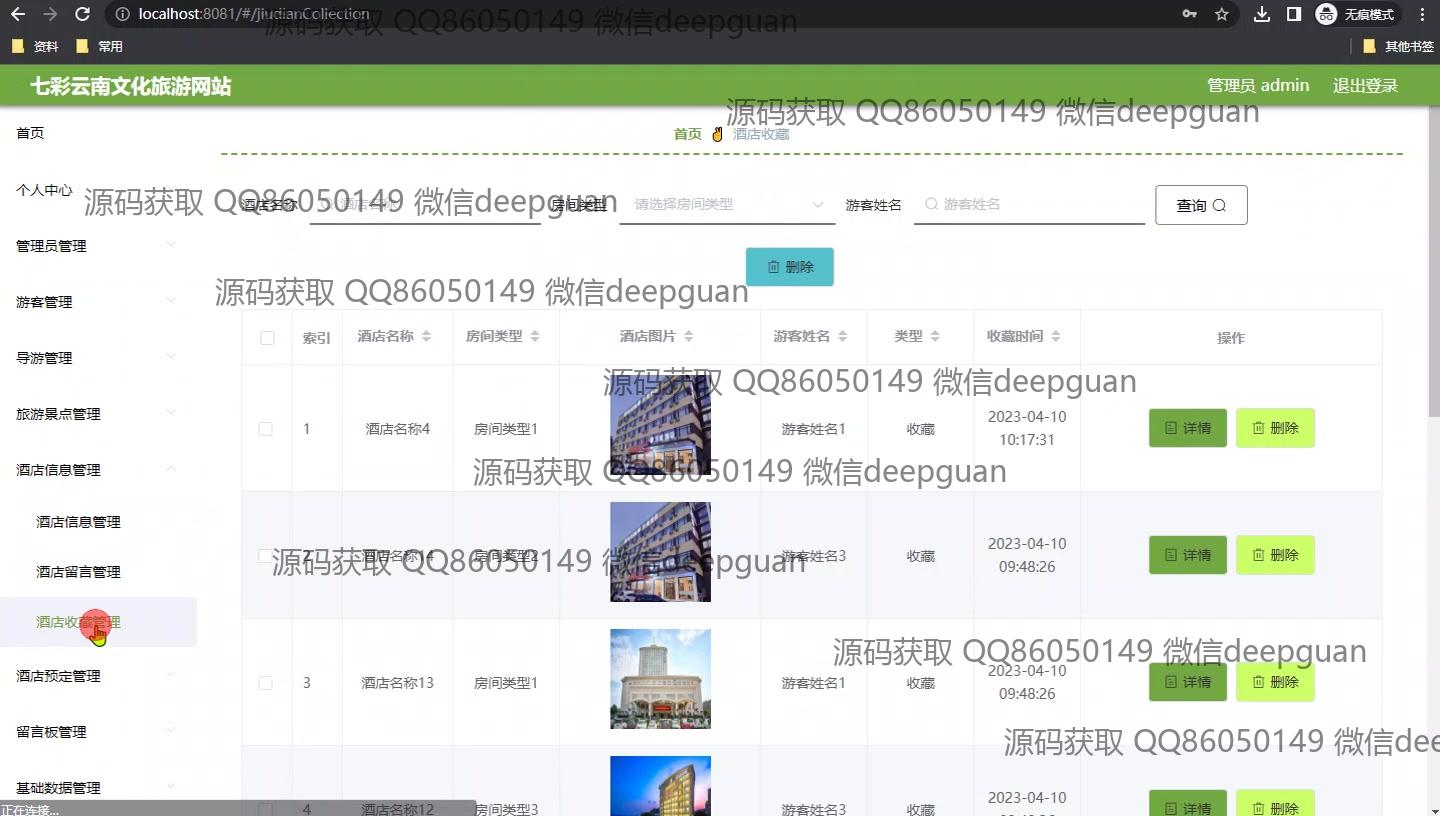Open 详情 for 酒店名称13 row
1440x816 pixels.
point(1188,682)
